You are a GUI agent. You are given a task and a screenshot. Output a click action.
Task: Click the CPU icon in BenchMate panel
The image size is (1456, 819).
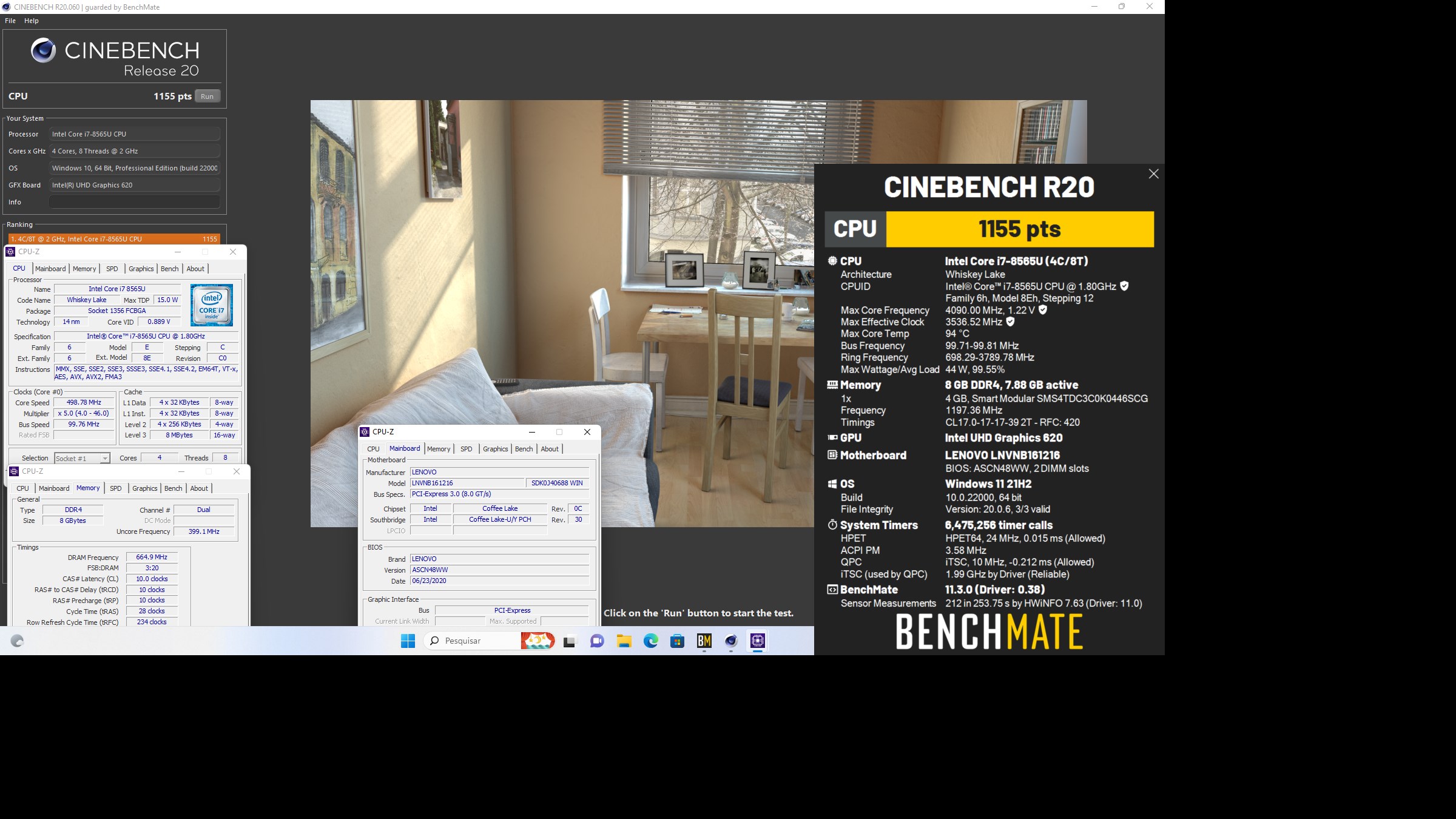pyautogui.click(x=832, y=261)
